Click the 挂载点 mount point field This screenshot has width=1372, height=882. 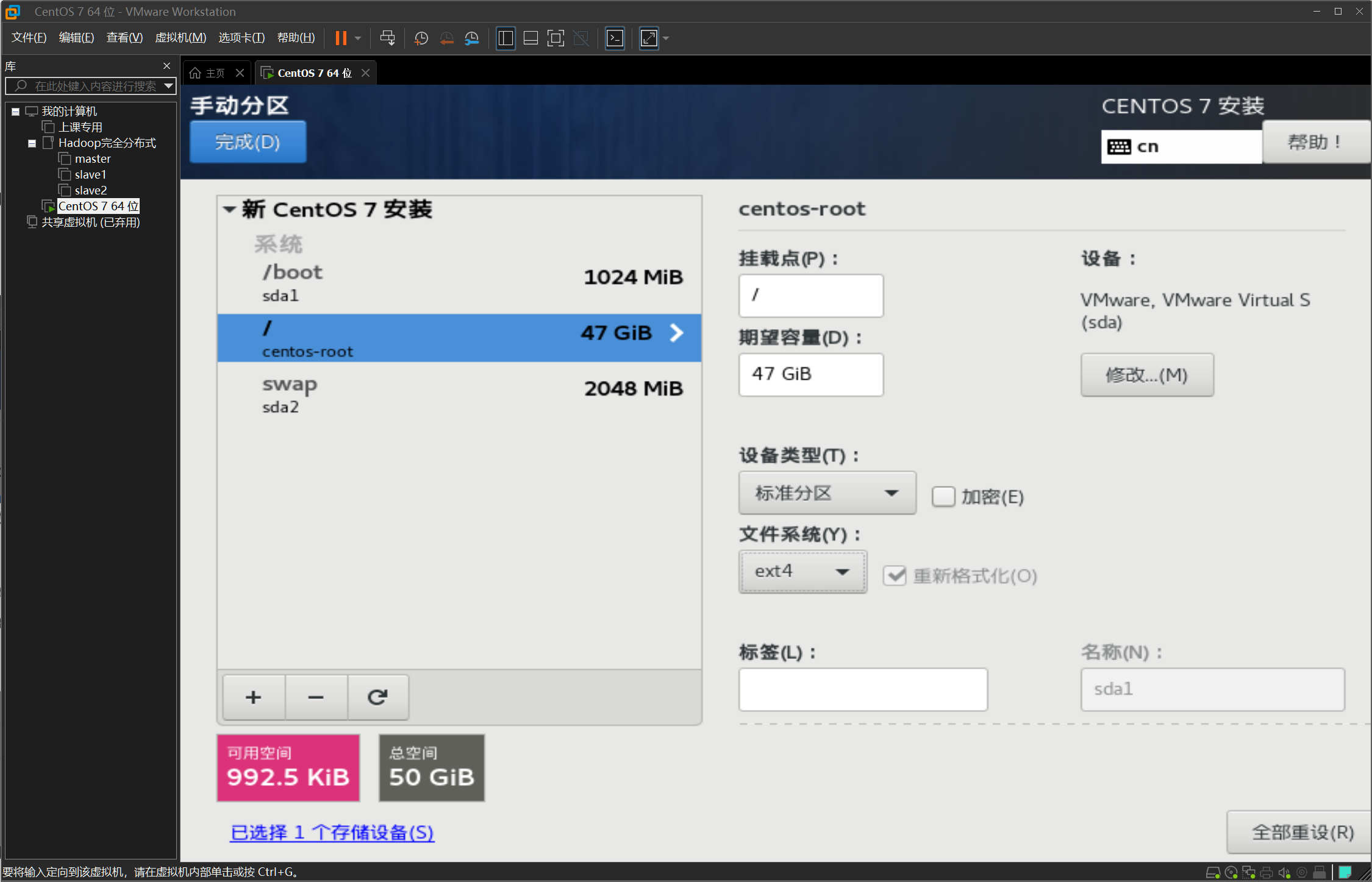click(x=811, y=296)
